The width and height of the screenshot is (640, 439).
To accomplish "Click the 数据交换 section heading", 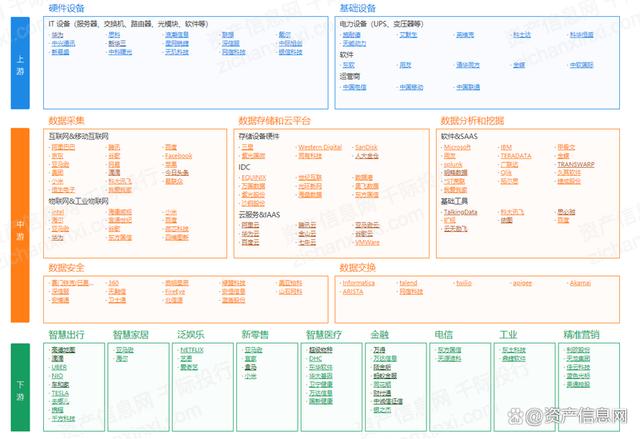I will (x=357, y=268).
